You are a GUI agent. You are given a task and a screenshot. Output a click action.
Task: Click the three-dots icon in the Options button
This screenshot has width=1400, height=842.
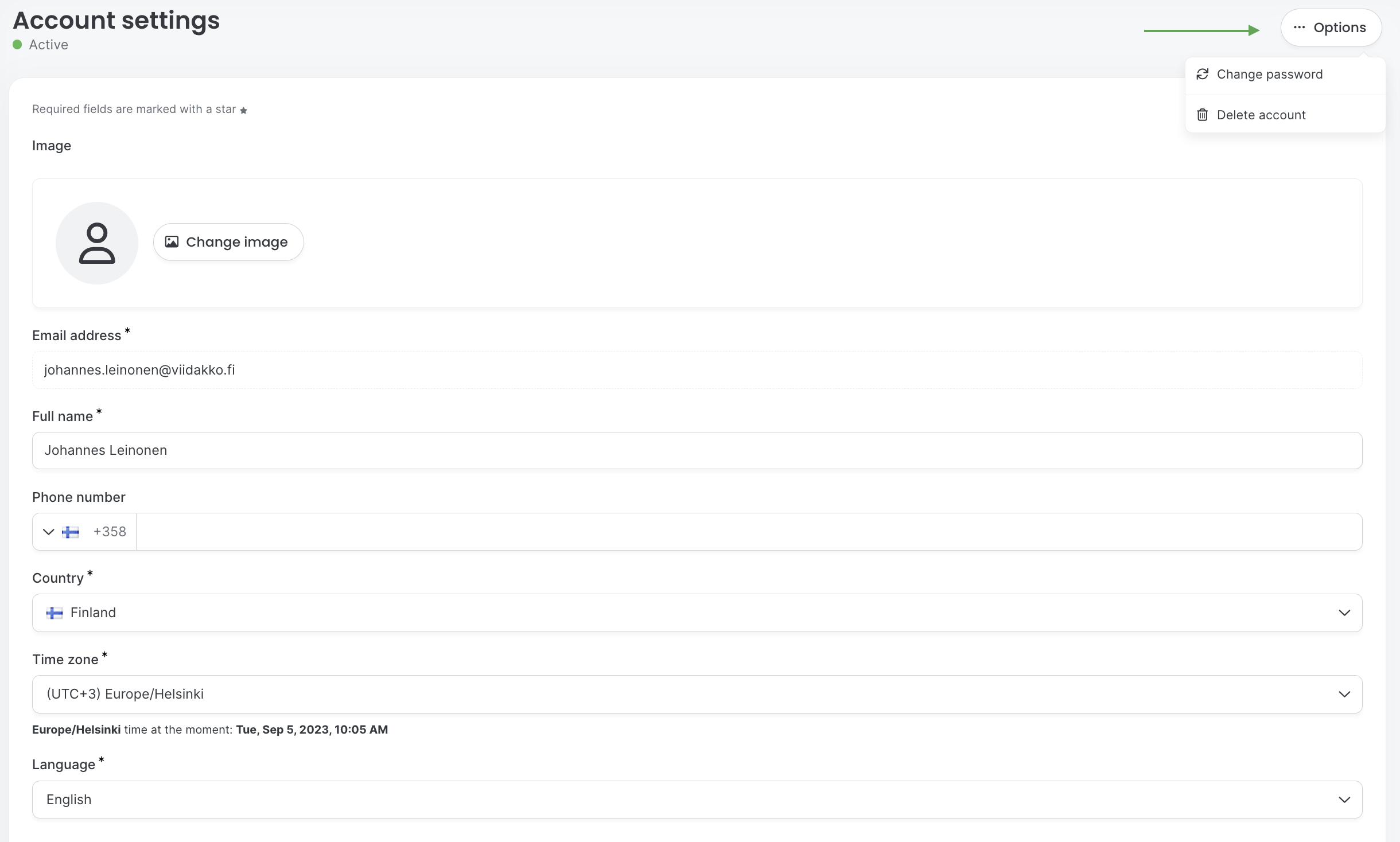pos(1299,28)
